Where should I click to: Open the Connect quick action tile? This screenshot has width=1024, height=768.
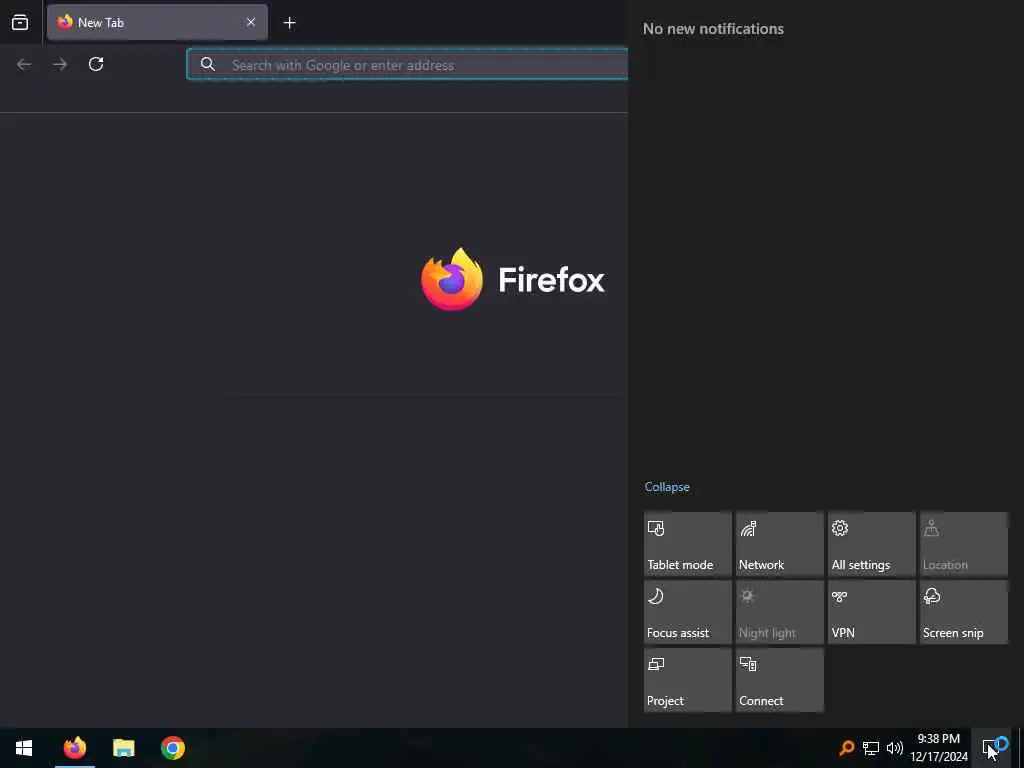point(780,680)
